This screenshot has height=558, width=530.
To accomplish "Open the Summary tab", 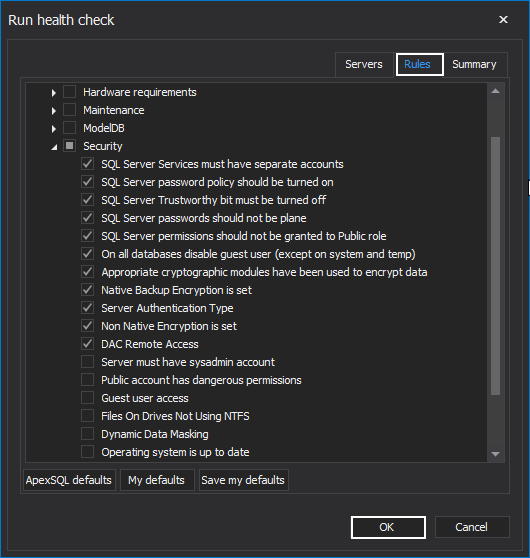I will pyautogui.click(x=474, y=64).
